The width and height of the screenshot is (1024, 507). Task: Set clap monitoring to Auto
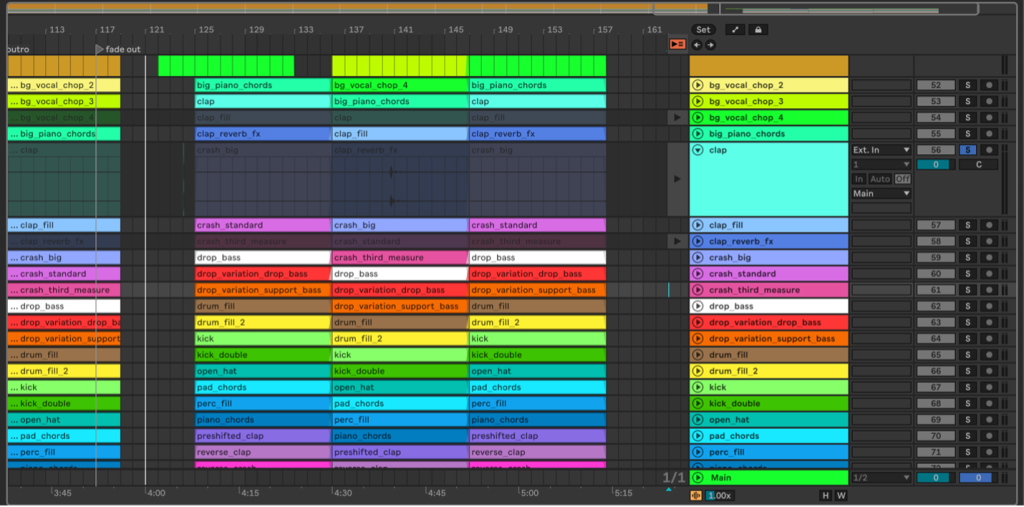(x=880, y=179)
